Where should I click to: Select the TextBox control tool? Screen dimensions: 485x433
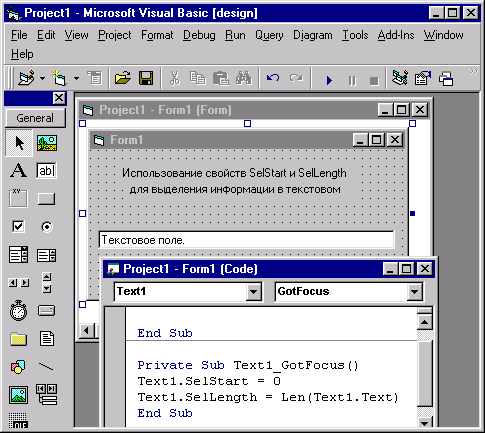click(x=47, y=170)
